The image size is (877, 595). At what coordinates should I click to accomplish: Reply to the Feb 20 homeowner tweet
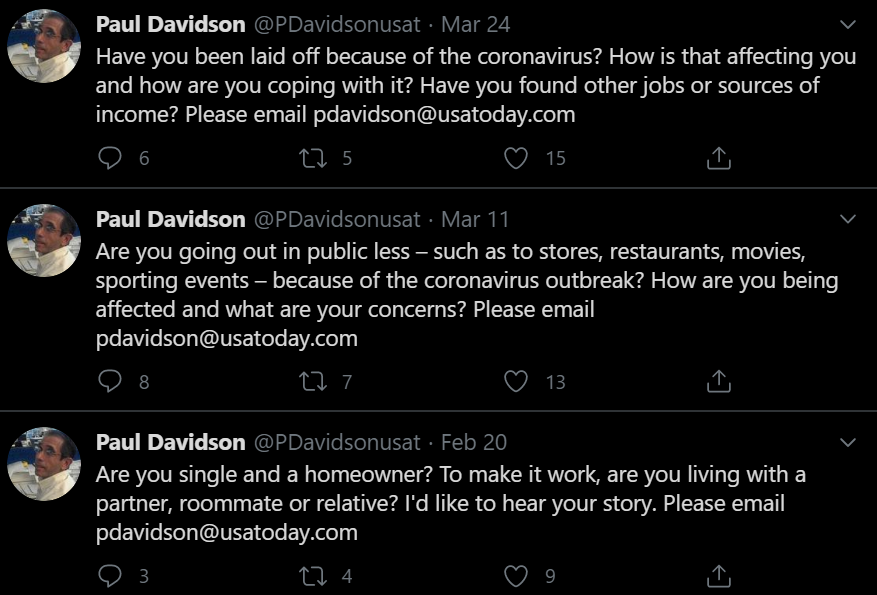[x=111, y=575]
